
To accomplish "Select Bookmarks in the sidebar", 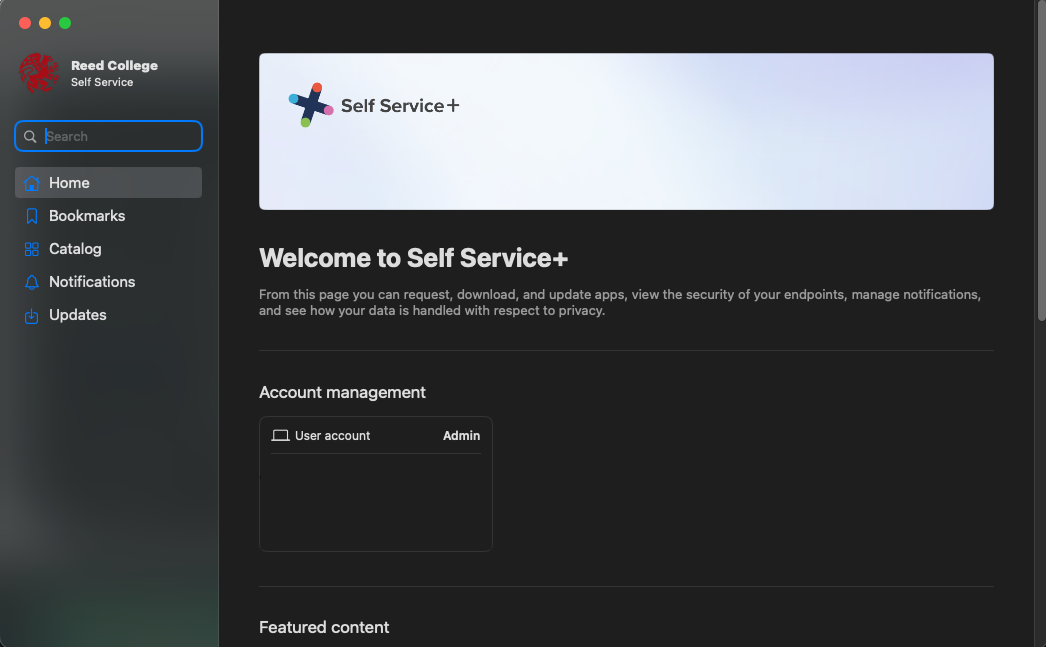I will (86, 215).
